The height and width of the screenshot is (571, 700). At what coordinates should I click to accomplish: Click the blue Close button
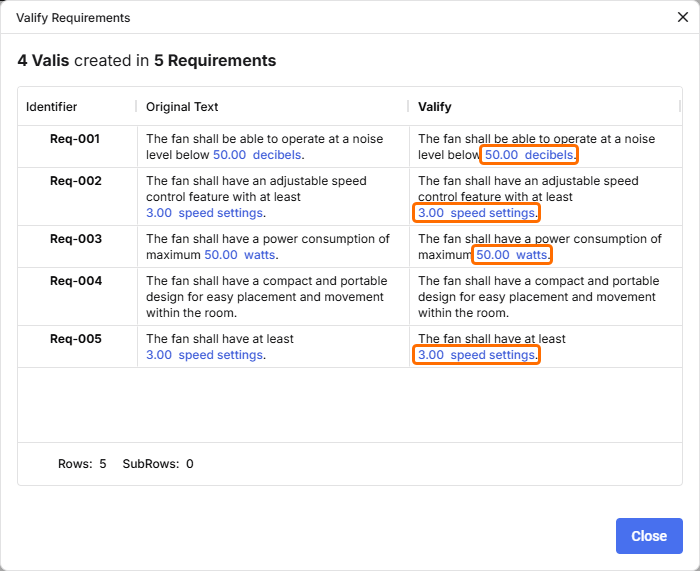649,536
